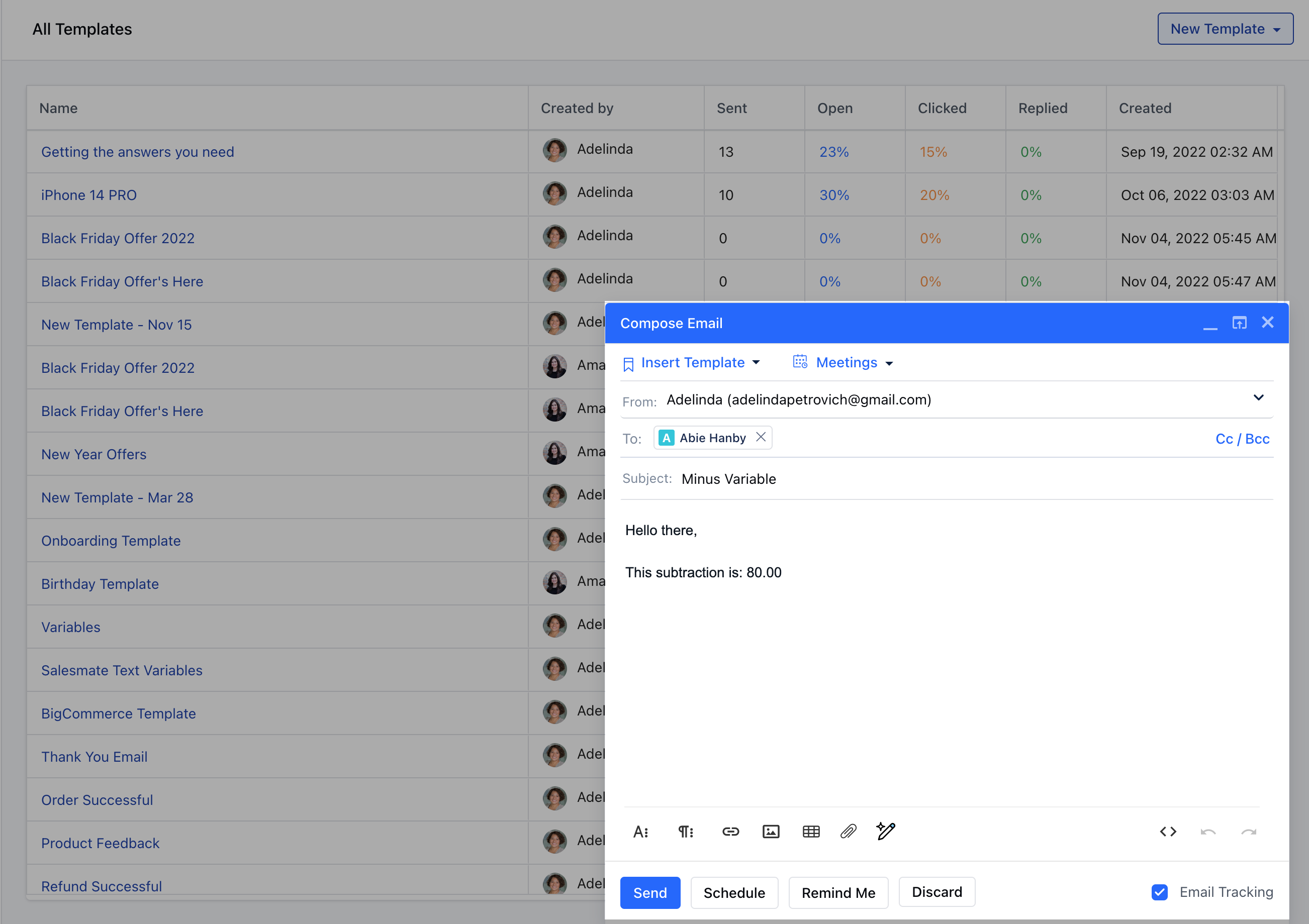Uncheck the Email Tracking checkbox

1159,892
